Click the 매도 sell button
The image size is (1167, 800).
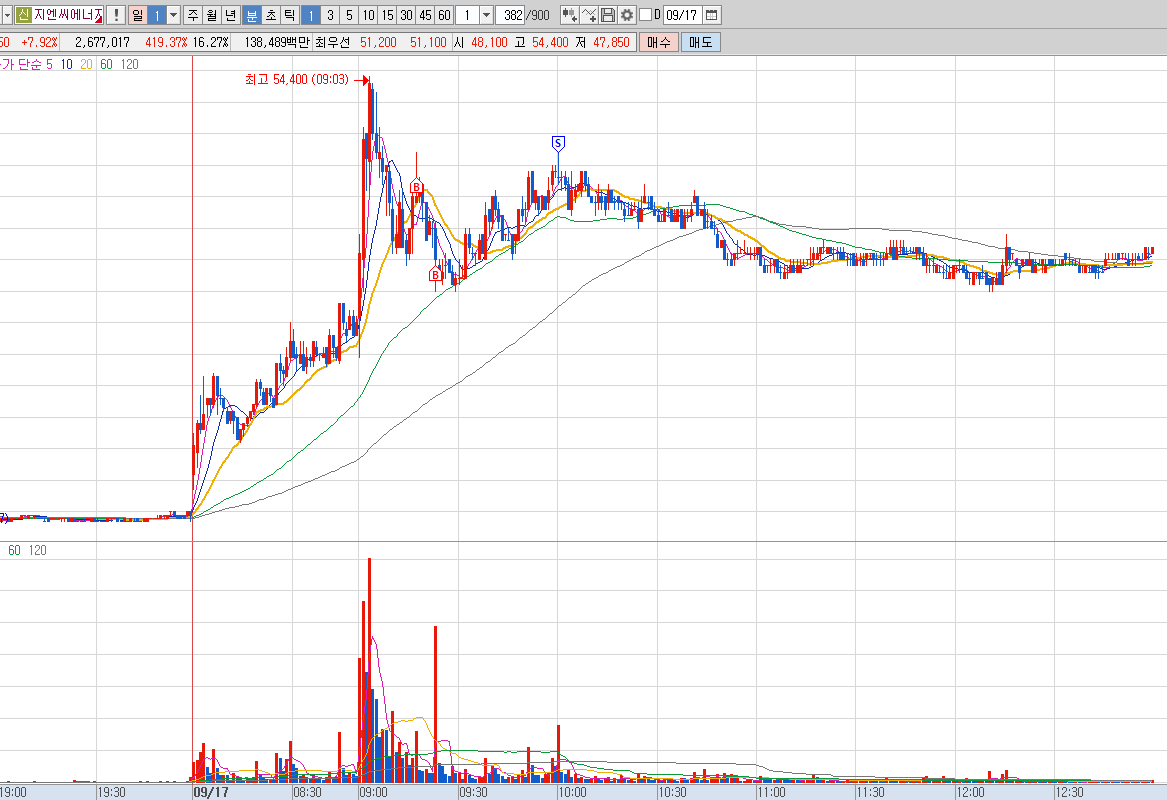tap(700, 42)
